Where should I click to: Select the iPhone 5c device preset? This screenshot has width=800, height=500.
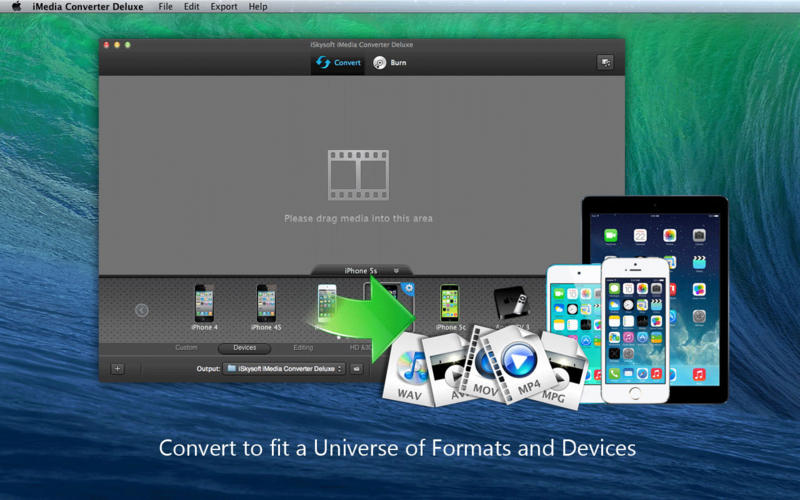450,304
